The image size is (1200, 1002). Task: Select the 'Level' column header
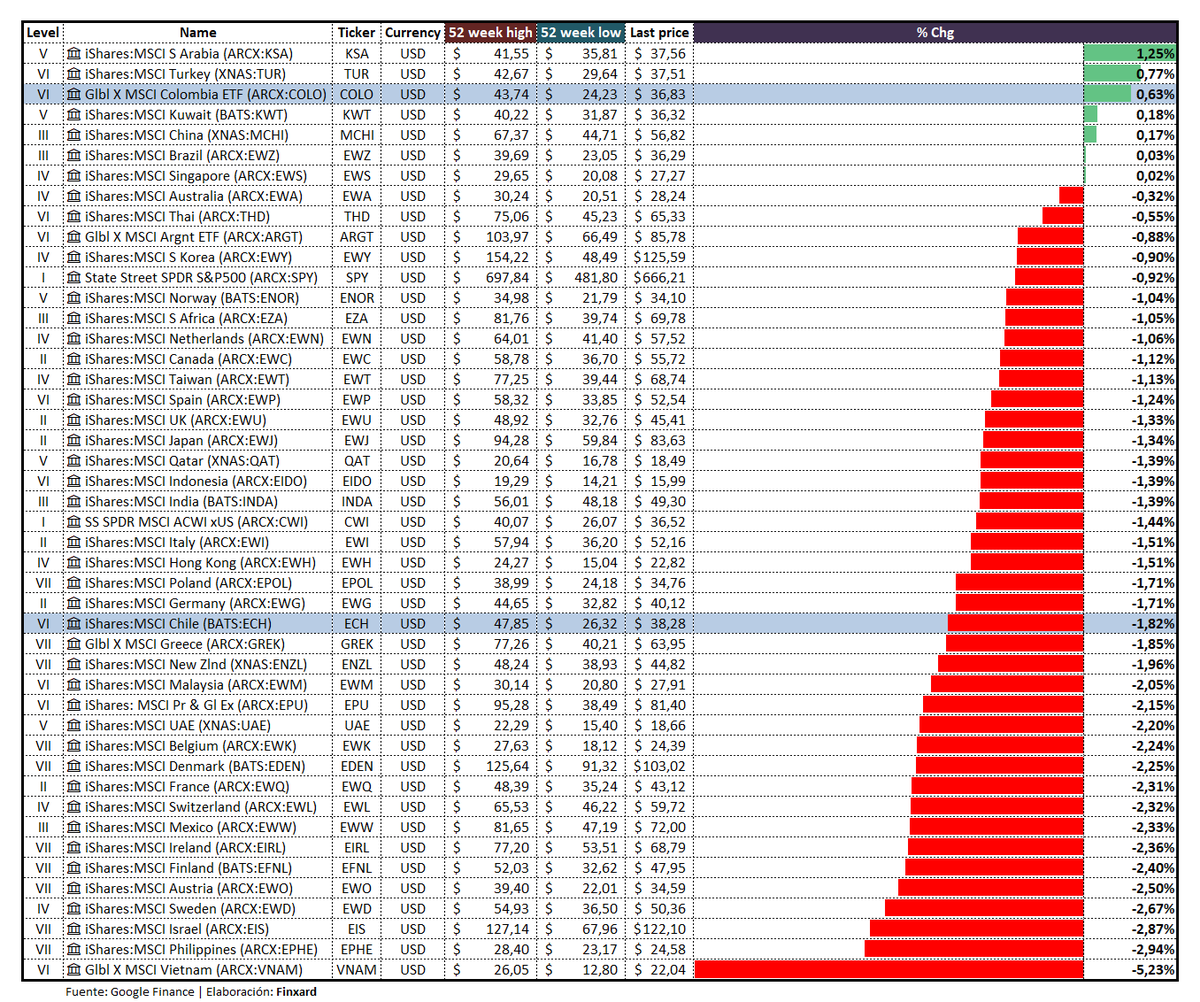click(42, 32)
